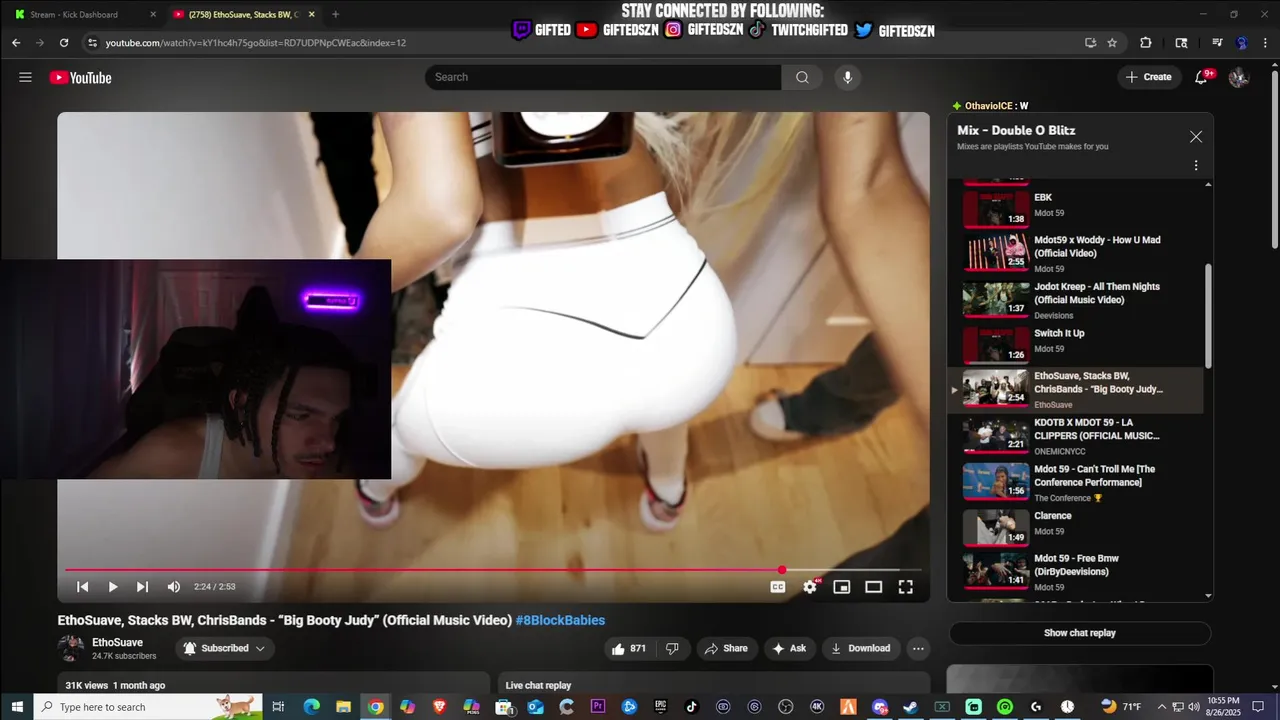Open a new browser tab
This screenshot has width=1280, height=720.
335,15
